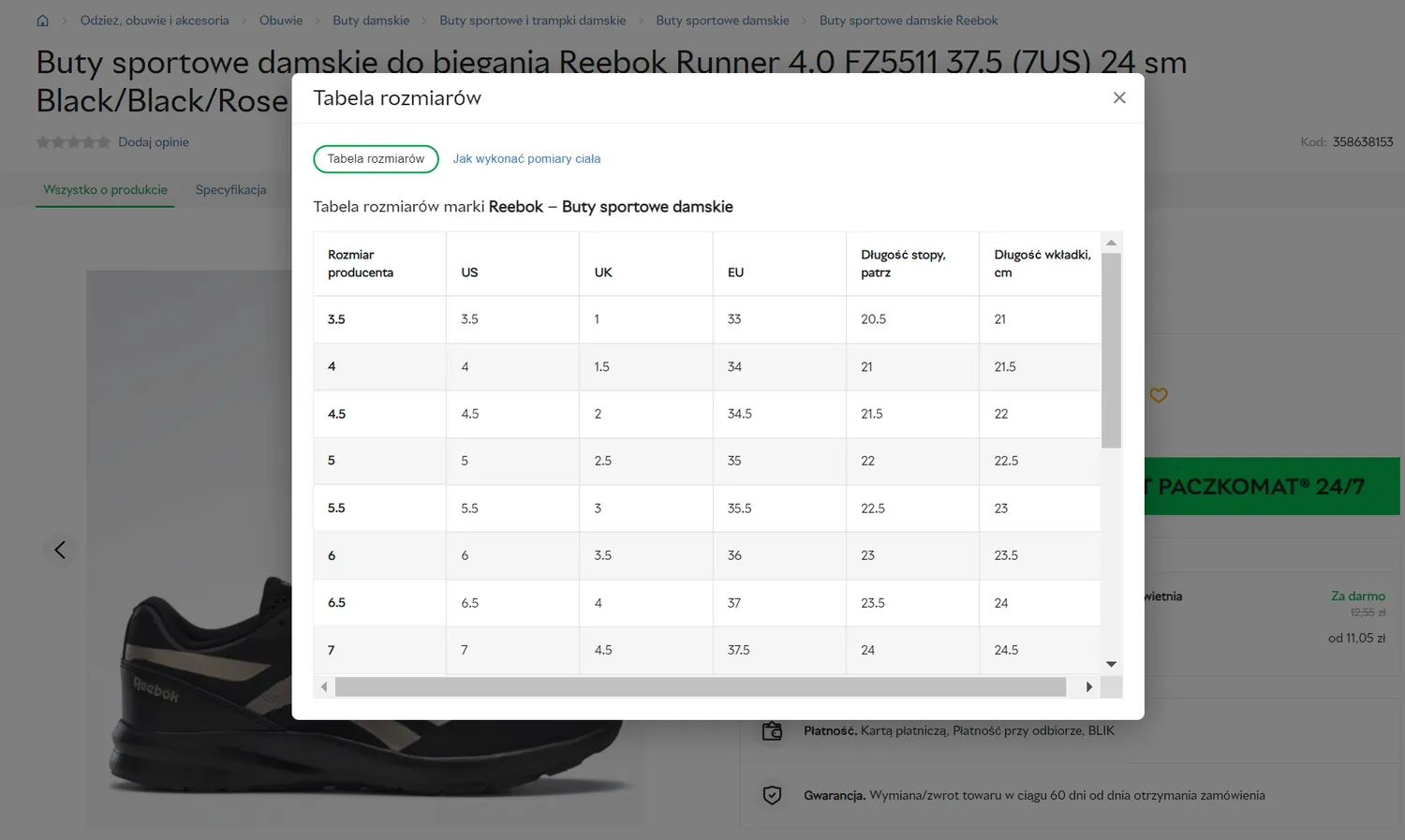Click the PACZKOMAT 24/7 green banner

1272,486
